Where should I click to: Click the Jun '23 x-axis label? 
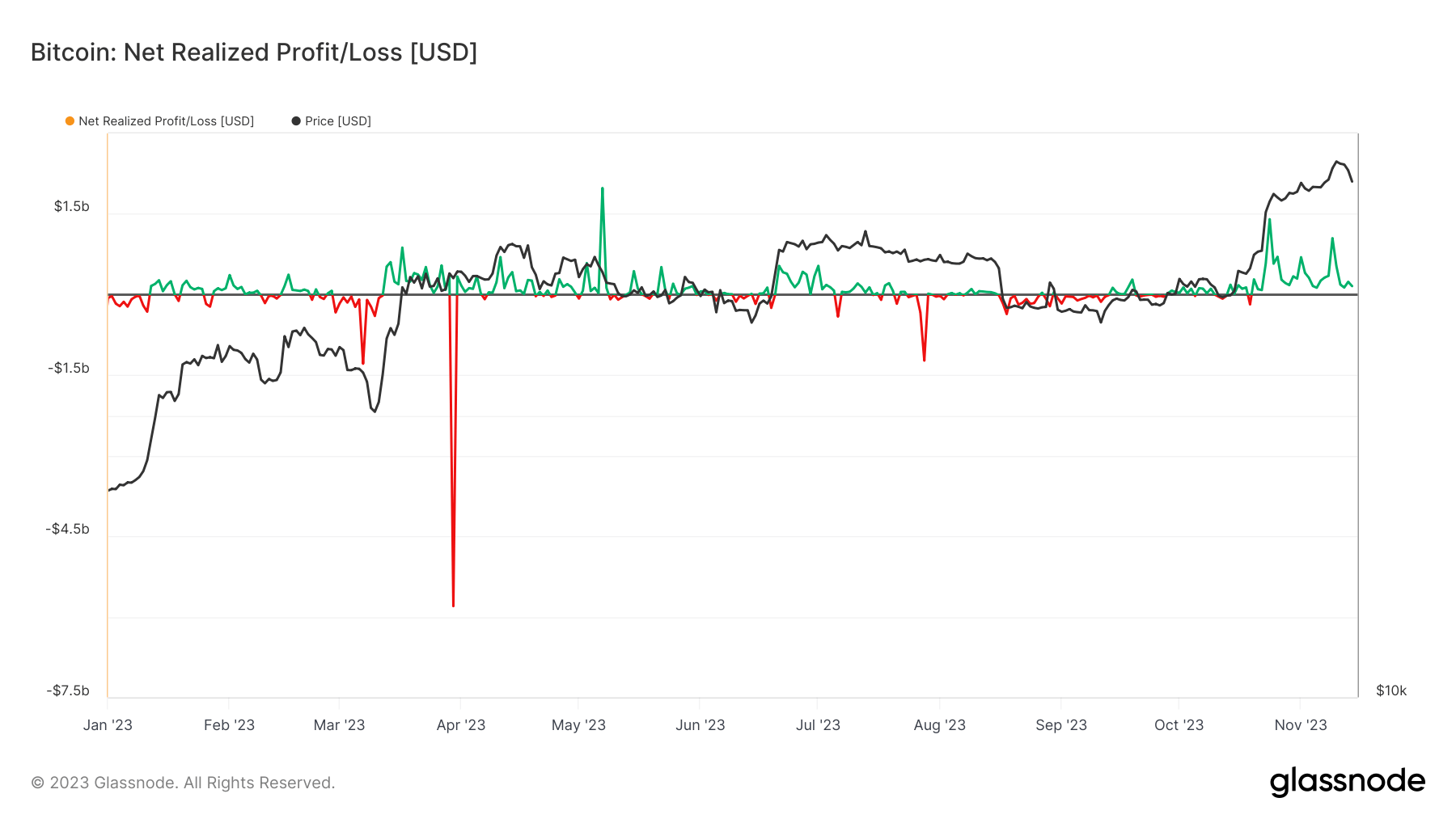tap(700, 725)
